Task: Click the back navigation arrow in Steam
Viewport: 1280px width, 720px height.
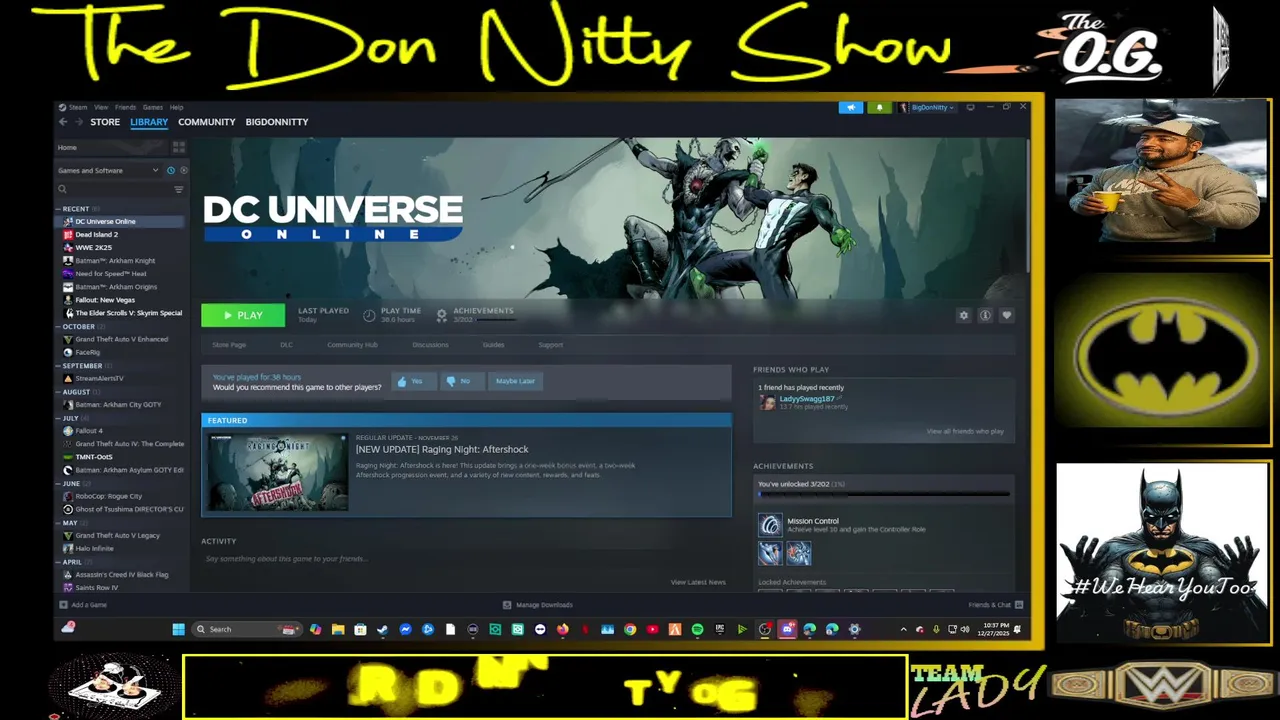Action: (62, 122)
